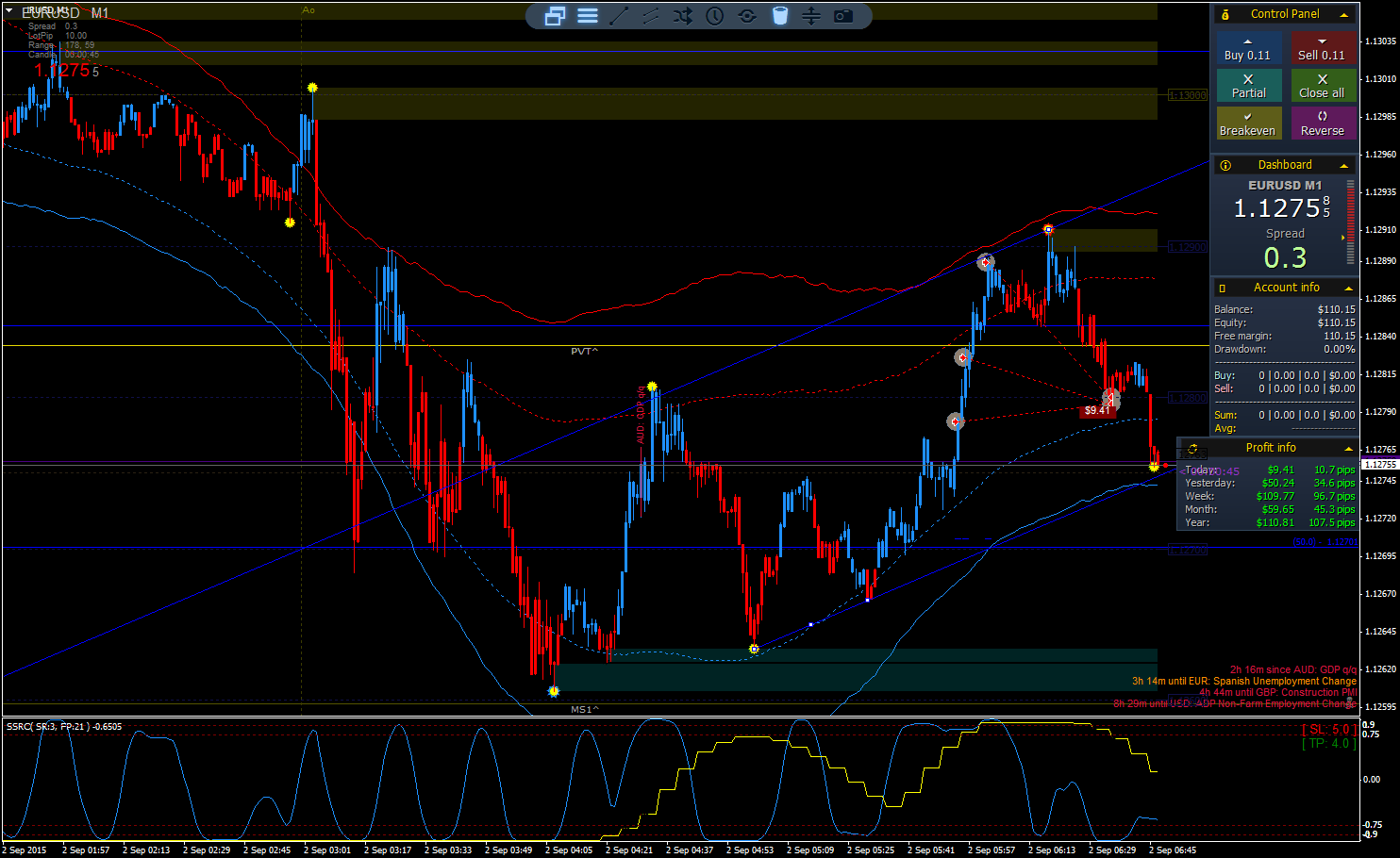
Task: Click the Balance value $110.15
Action: (x=1336, y=309)
